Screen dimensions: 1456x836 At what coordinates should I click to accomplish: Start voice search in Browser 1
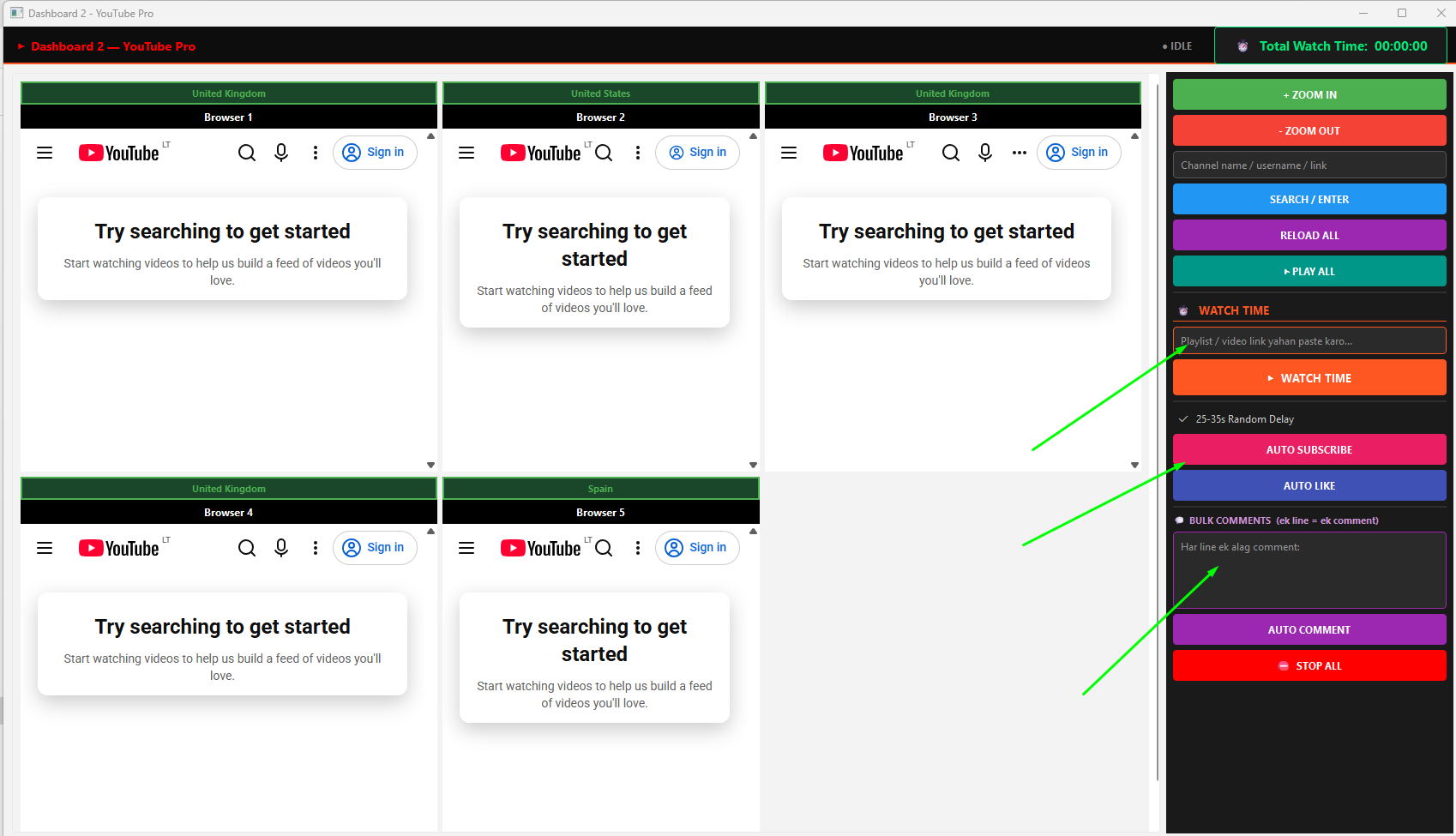(281, 153)
